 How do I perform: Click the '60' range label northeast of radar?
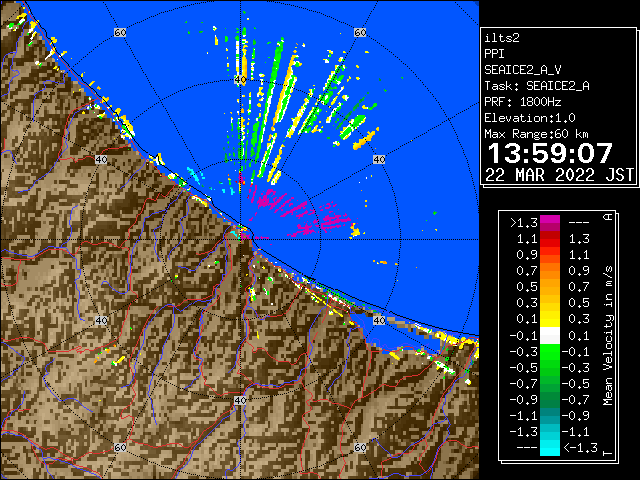pos(360,33)
